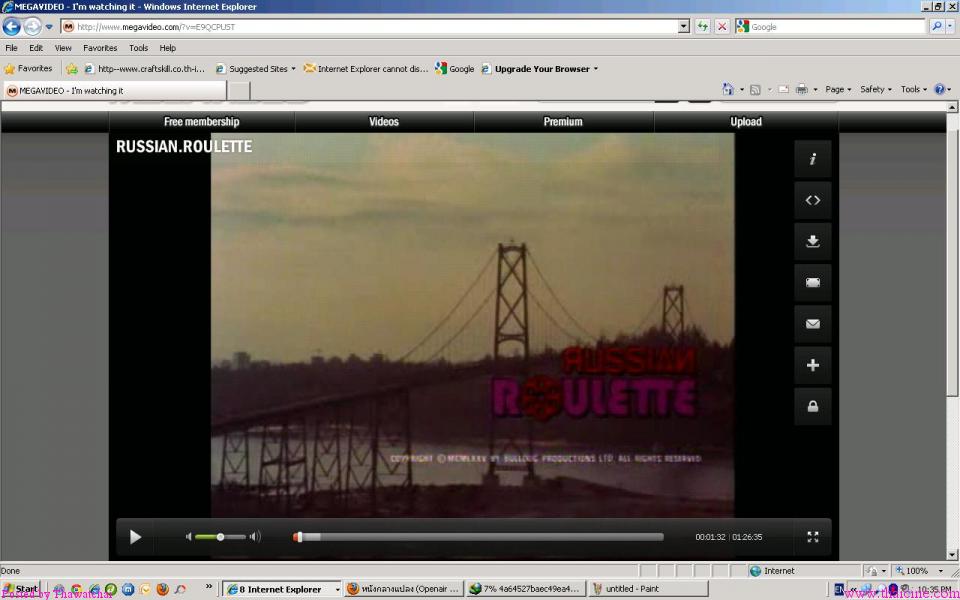960x600 pixels.
Task: Click the Add to Favorites Bar icon
Action: coord(72,69)
